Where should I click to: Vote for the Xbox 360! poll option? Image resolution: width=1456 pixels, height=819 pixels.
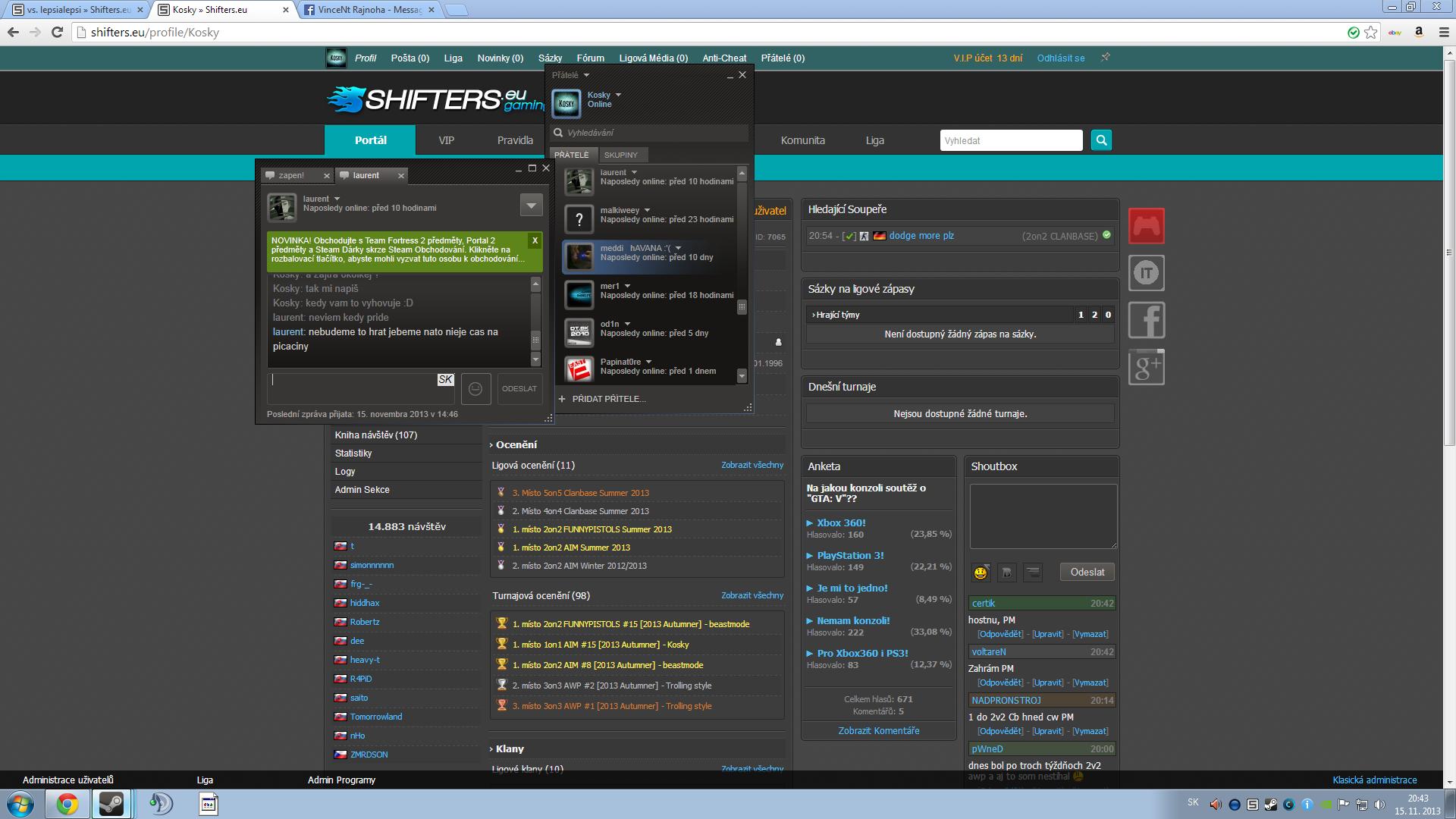[x=841, y=522]
